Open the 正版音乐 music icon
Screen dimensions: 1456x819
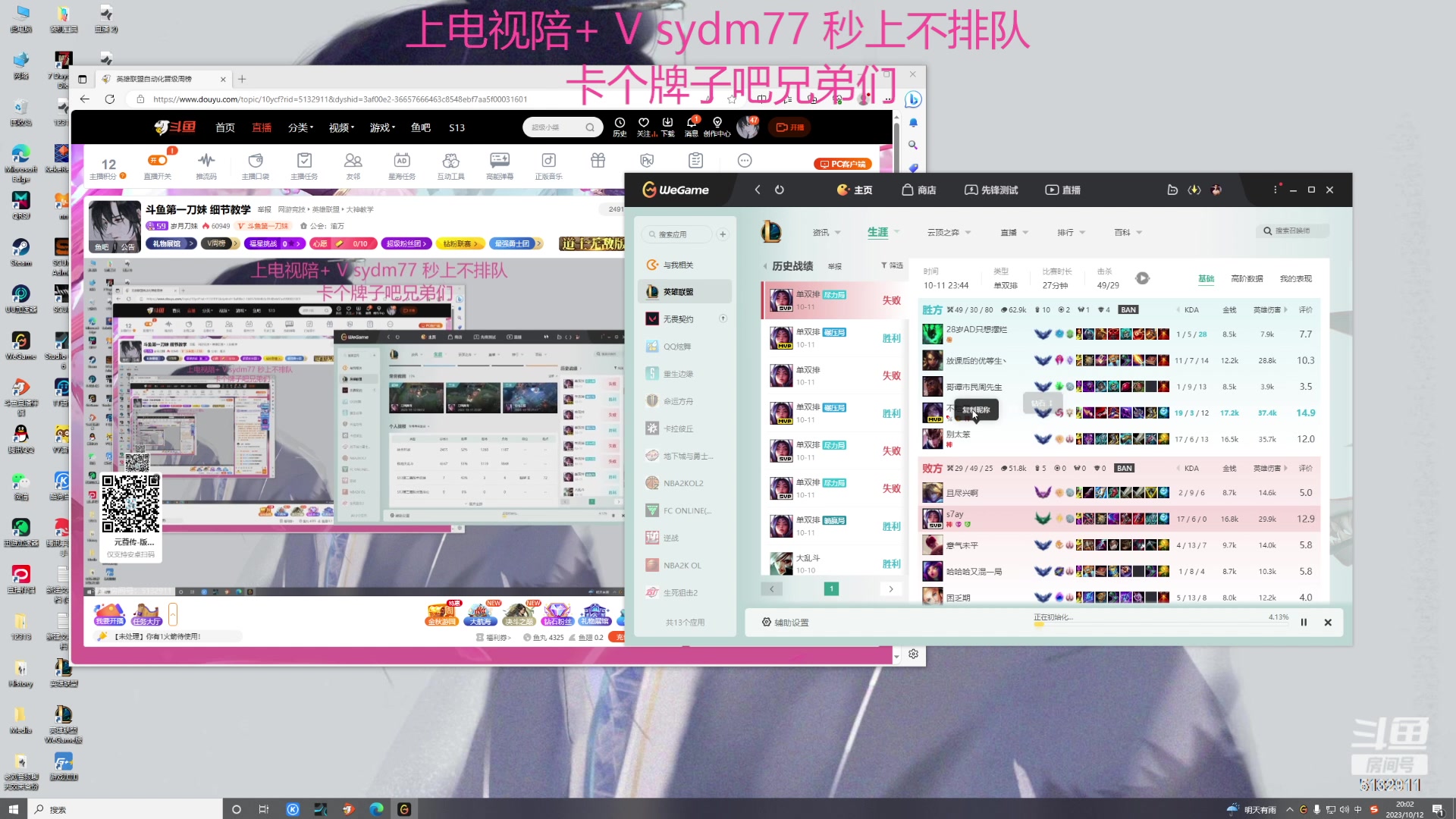click(548, 161)
